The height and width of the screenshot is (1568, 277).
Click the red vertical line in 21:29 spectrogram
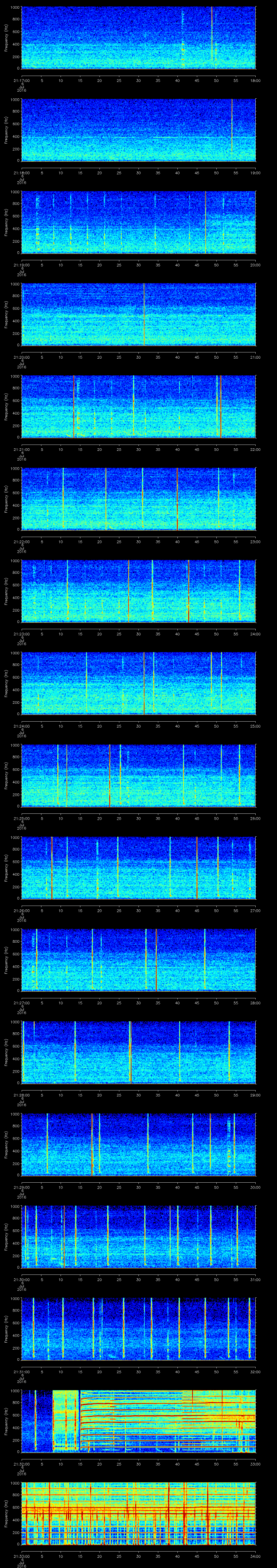(x=92, y=1144)
